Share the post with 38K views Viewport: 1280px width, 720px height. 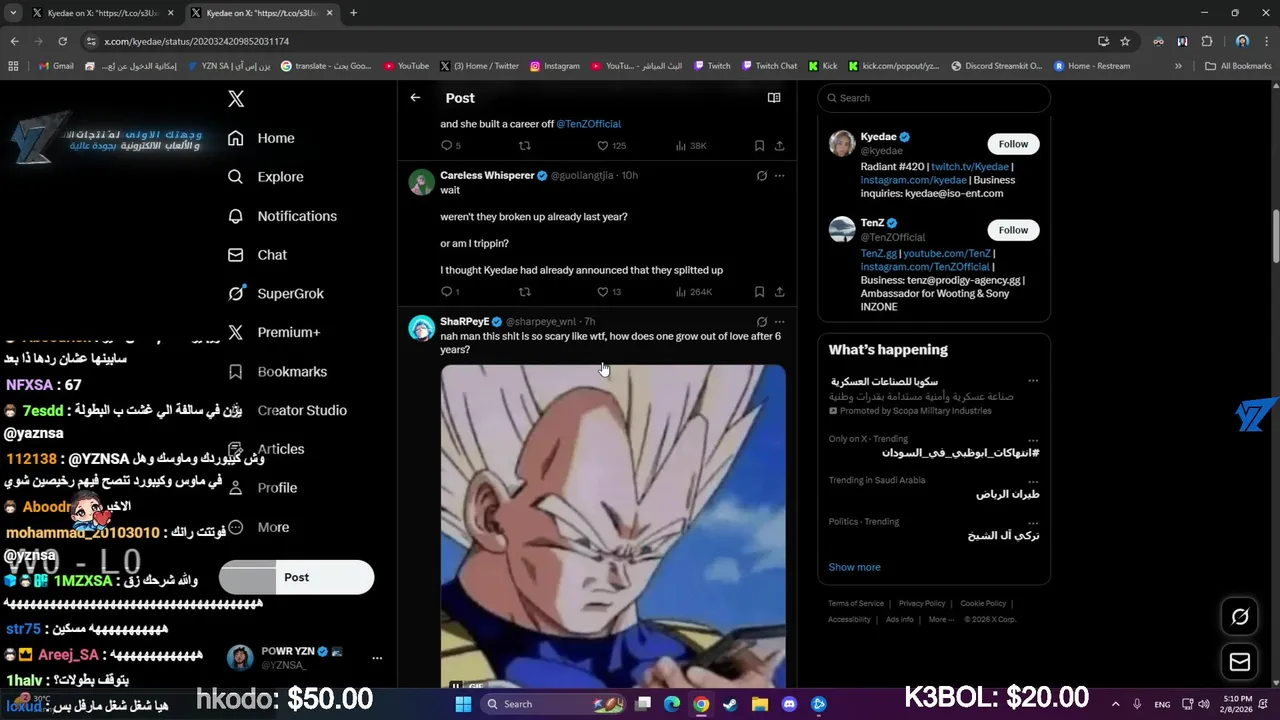coord(779,146)
